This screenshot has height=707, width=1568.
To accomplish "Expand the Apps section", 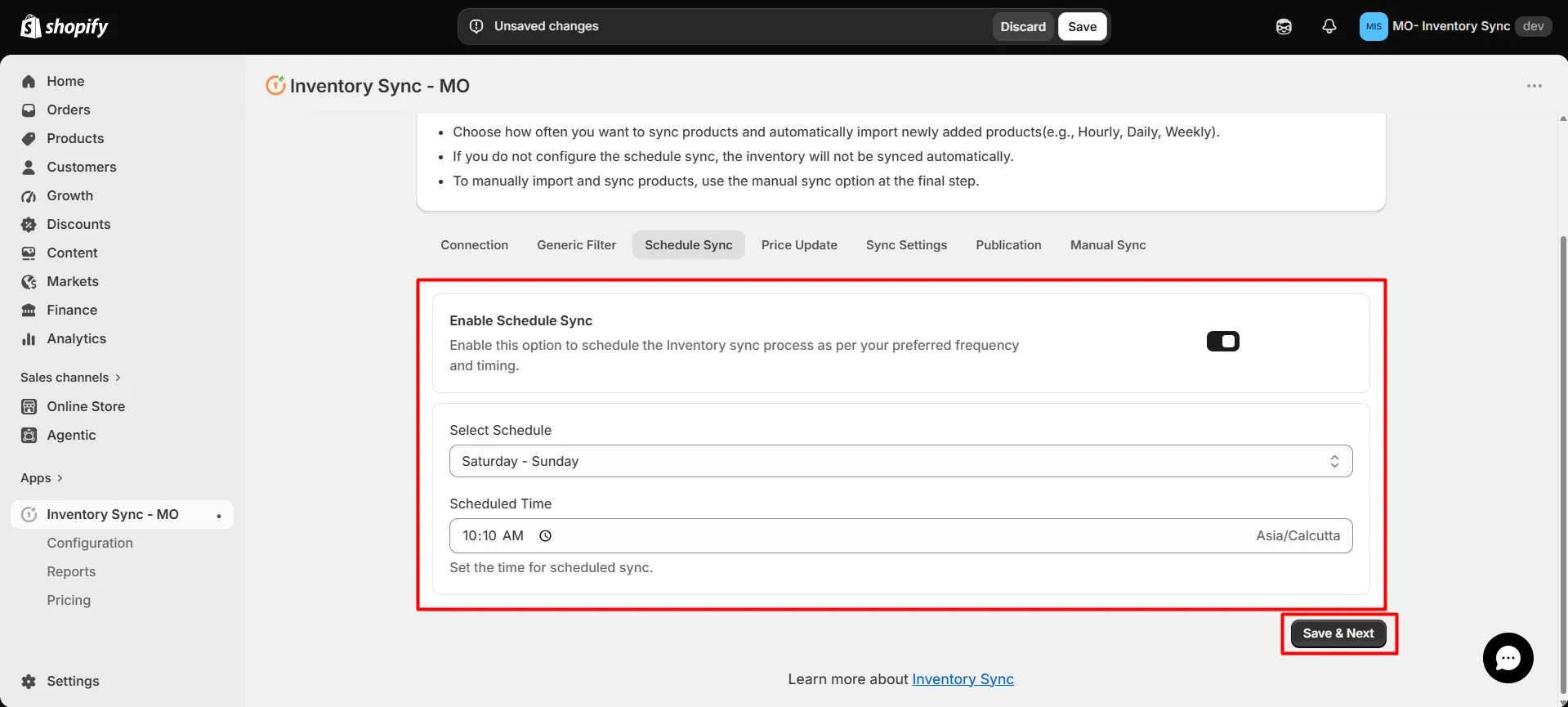I will coord(42,478).
